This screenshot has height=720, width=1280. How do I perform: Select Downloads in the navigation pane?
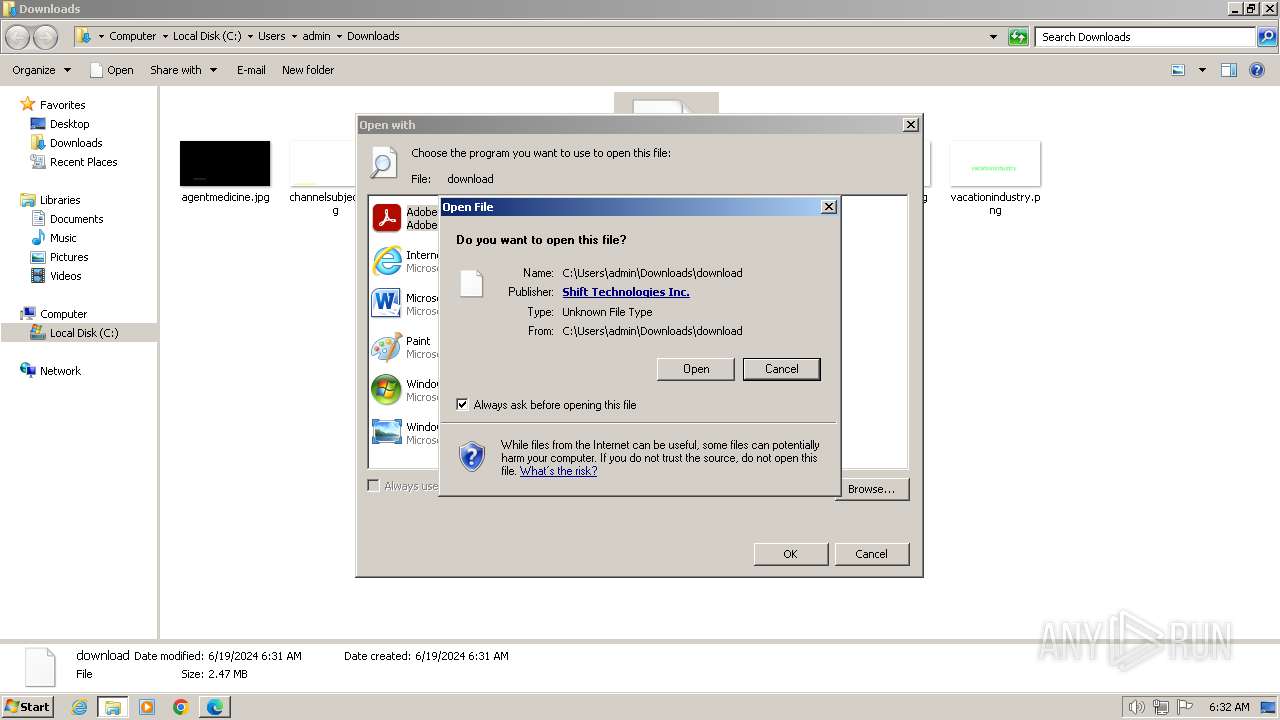[76, 143]
